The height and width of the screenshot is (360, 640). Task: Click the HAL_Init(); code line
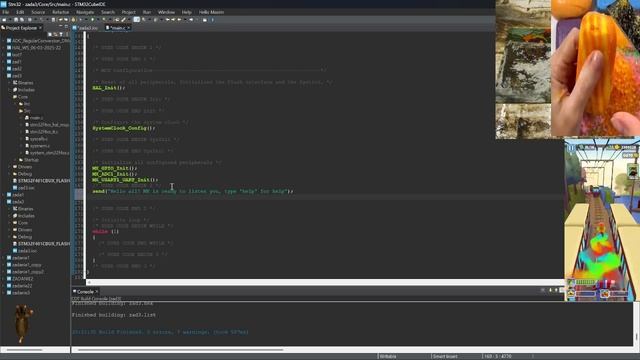pos(108,88)
